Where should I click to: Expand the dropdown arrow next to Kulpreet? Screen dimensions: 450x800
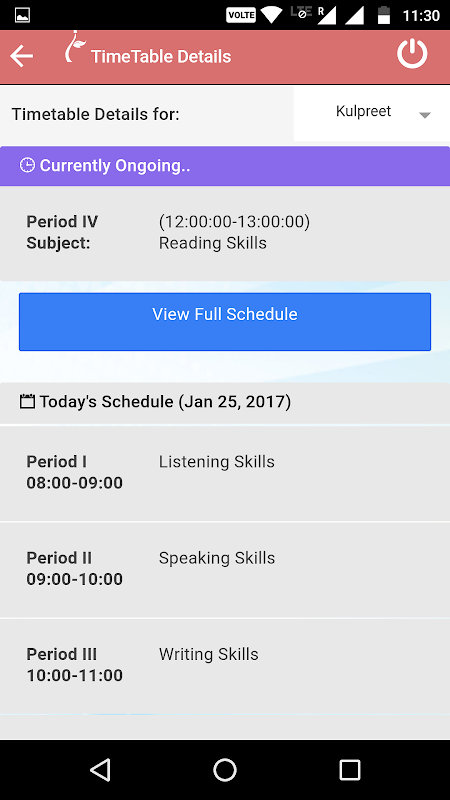pyautogui.click(x=425, y=115)
